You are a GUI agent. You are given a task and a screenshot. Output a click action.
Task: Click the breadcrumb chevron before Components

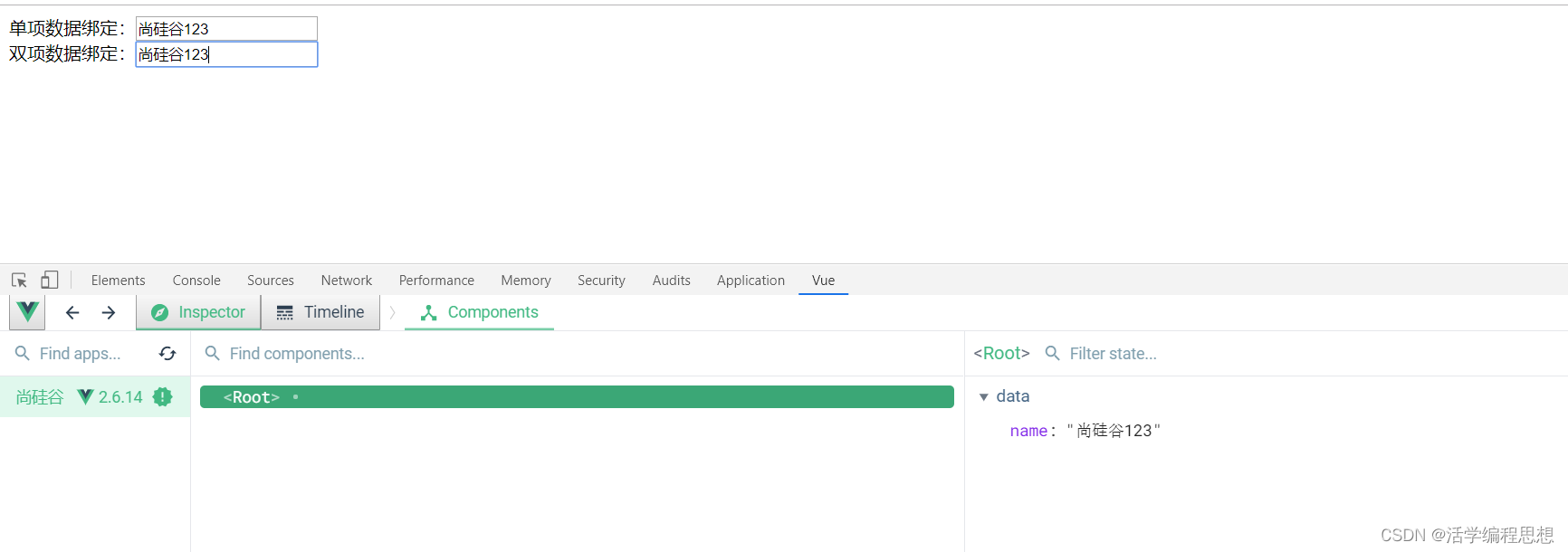point(392,312)
